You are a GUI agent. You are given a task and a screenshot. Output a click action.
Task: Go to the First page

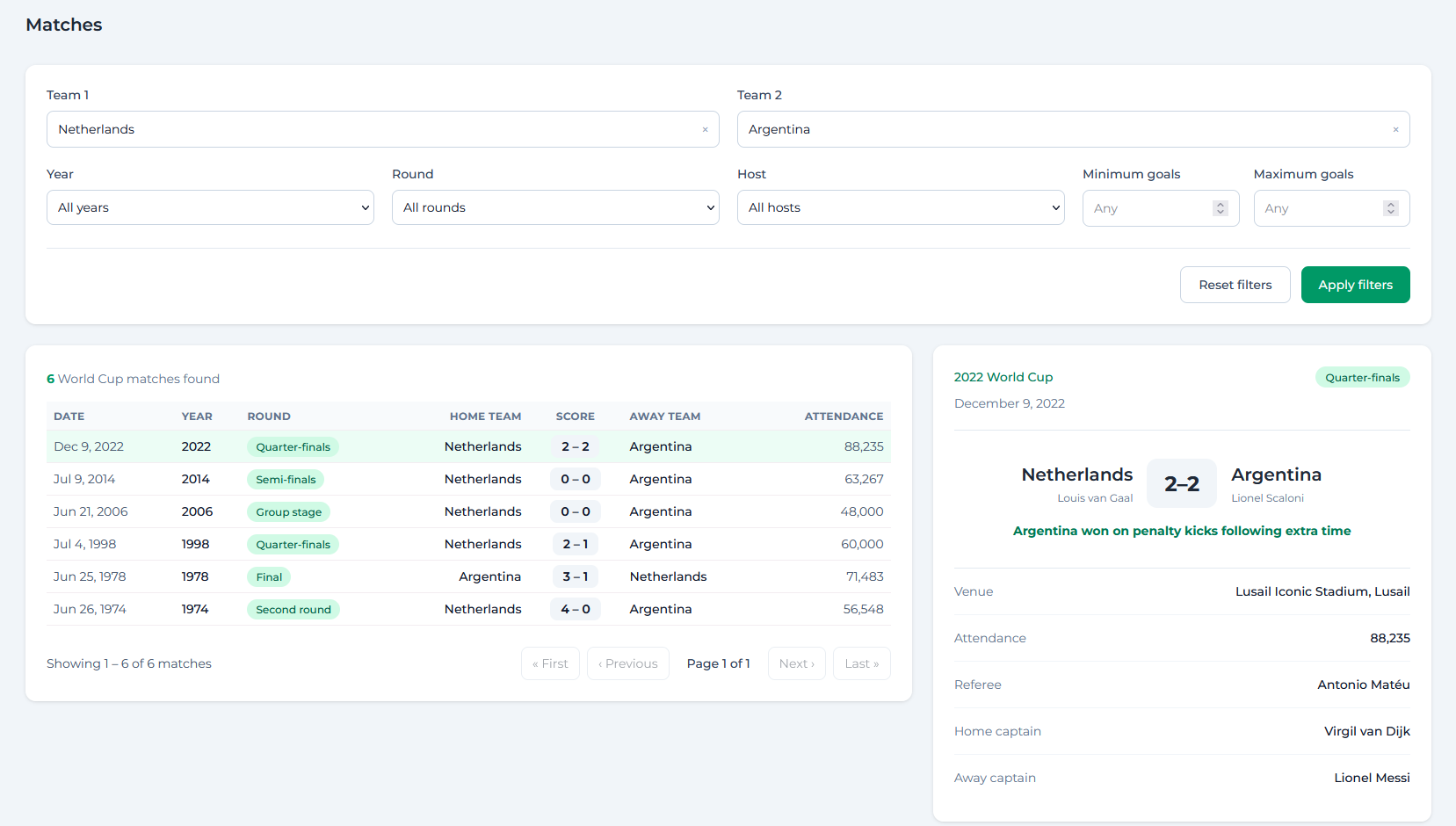click(x=550, y=663)
